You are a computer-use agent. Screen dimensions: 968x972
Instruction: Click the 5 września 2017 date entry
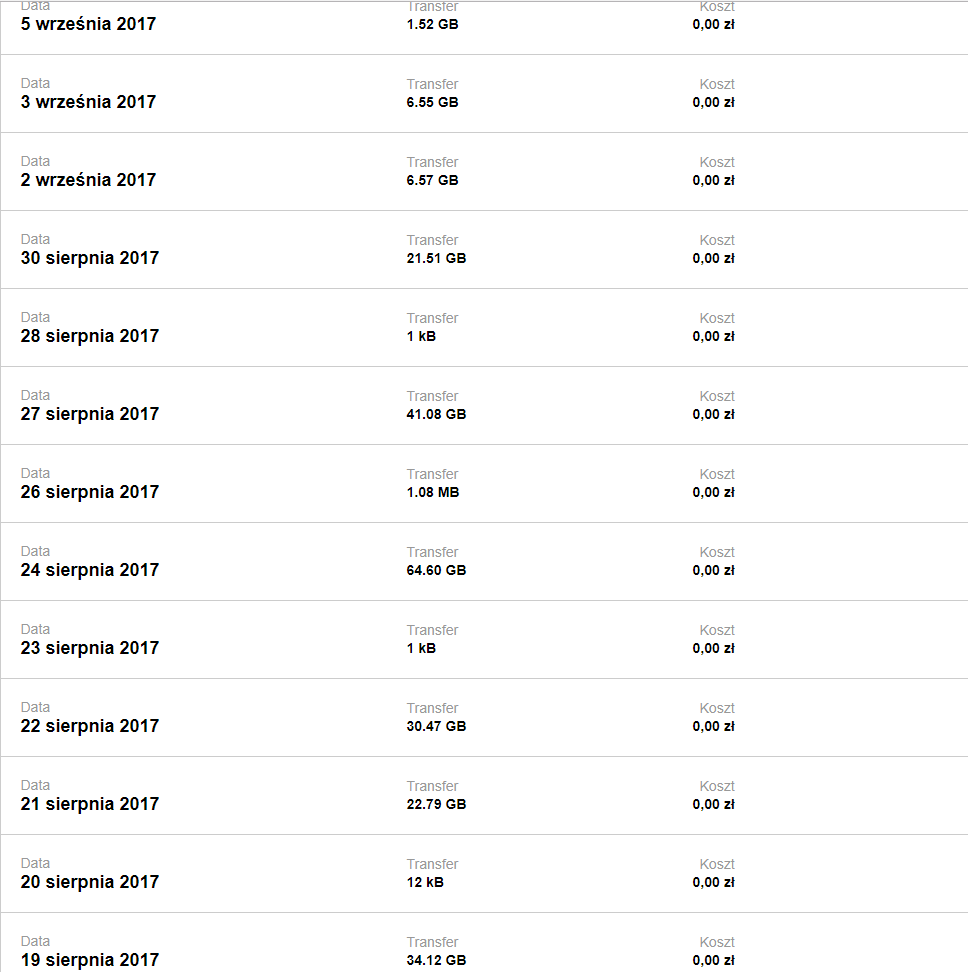88,24
